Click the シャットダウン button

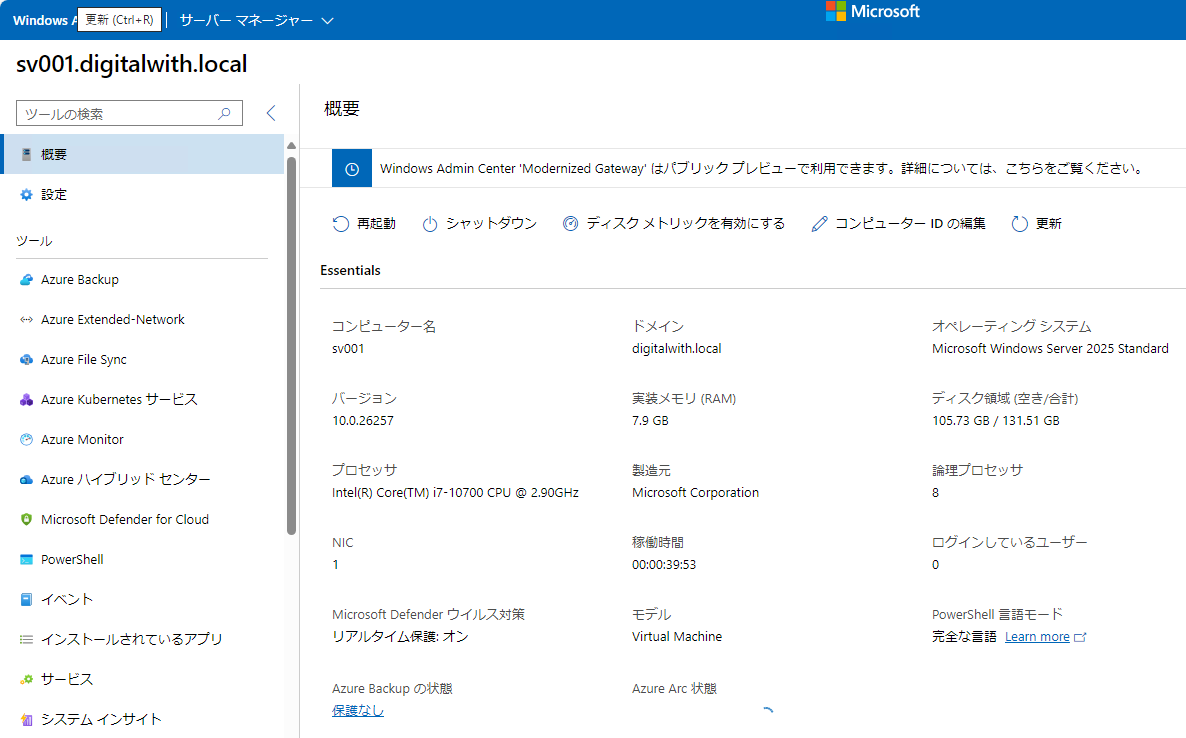click(480, 224)
